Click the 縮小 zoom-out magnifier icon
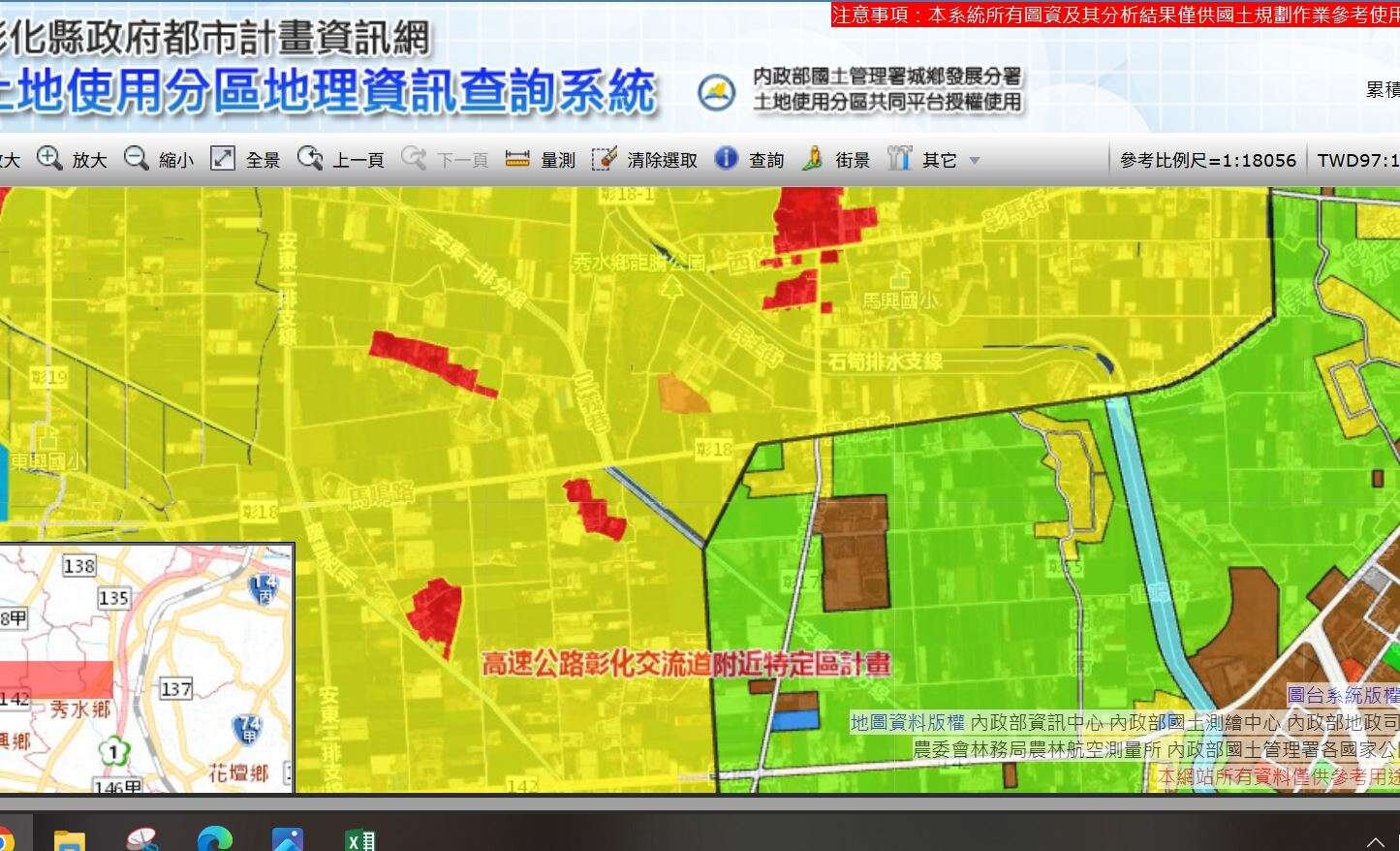This screenshot has height=851, width=1400. click(137, 158)
